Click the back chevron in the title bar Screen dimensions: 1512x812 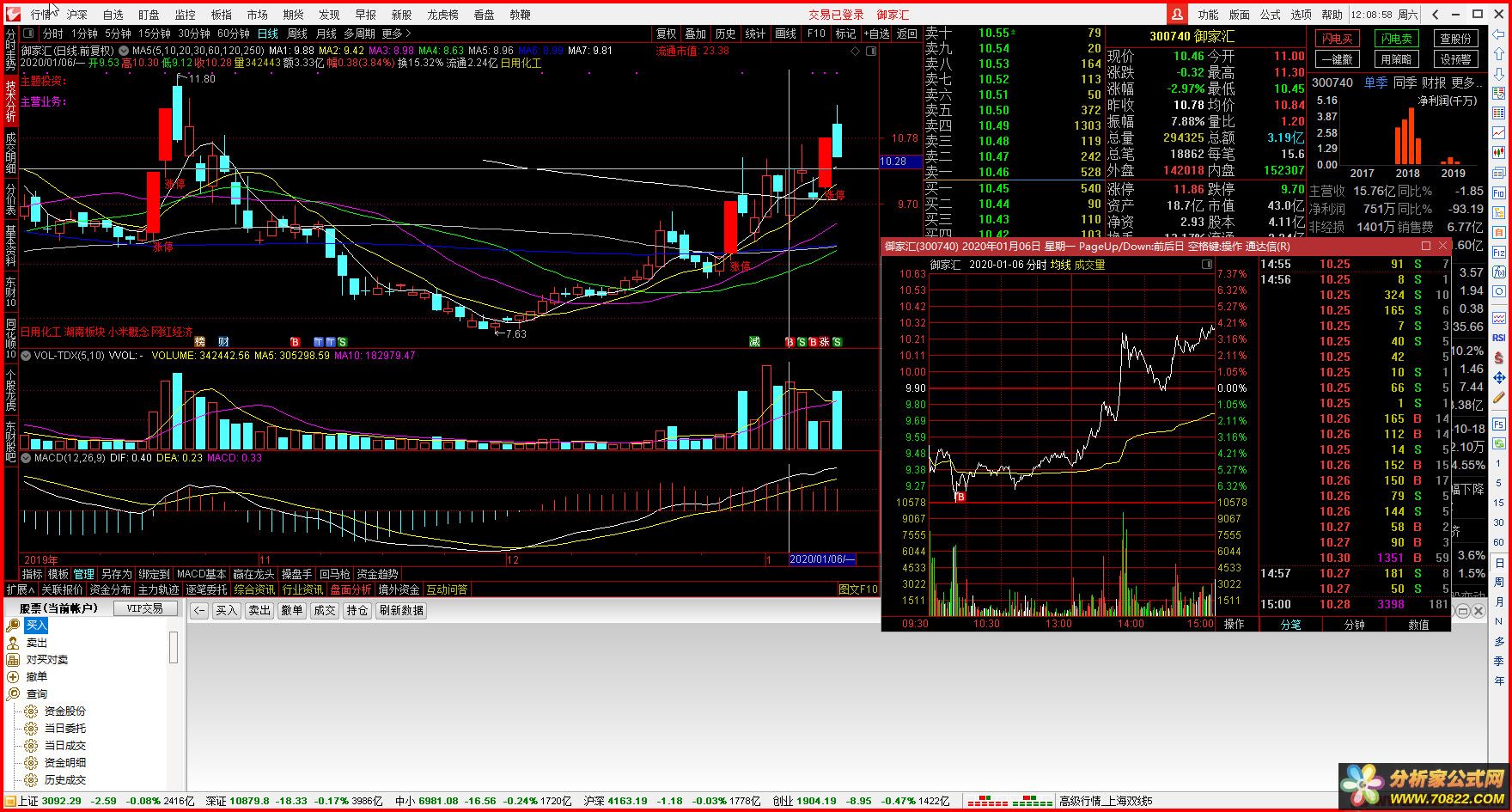pyautogui.click(x=1436, y=14)
